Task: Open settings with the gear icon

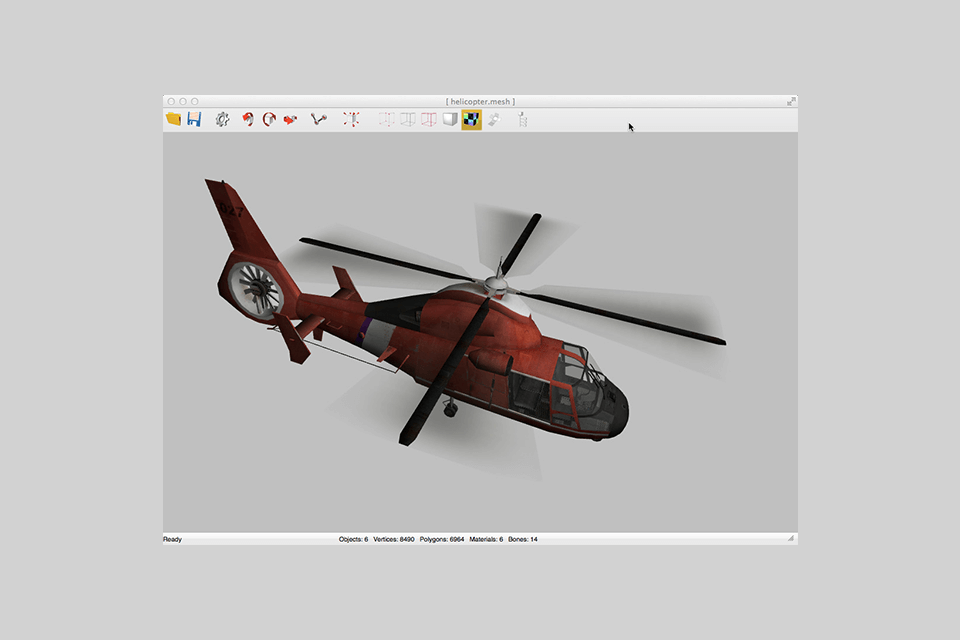Action: 222,119
